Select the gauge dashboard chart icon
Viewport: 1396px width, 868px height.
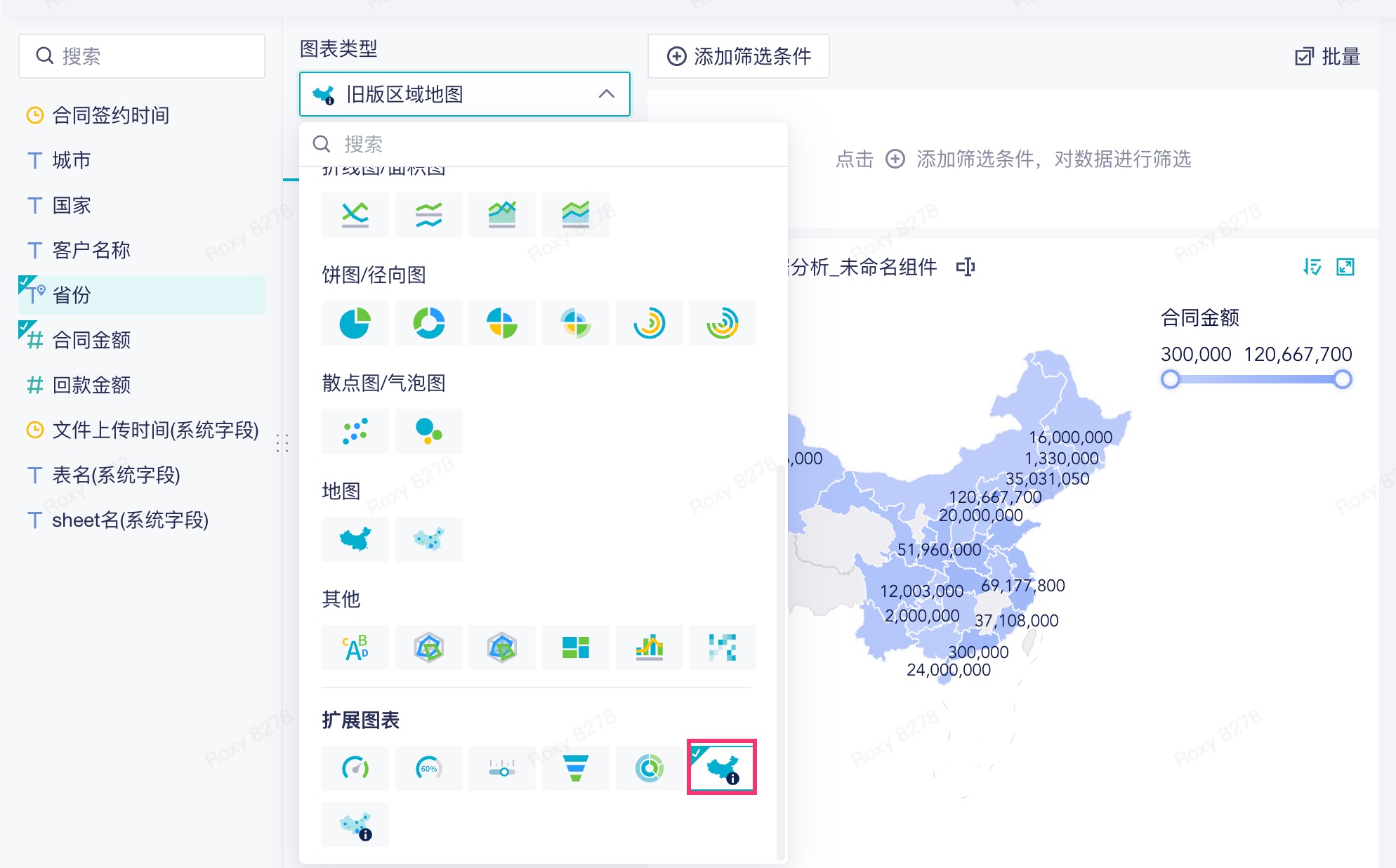(355, 768)
